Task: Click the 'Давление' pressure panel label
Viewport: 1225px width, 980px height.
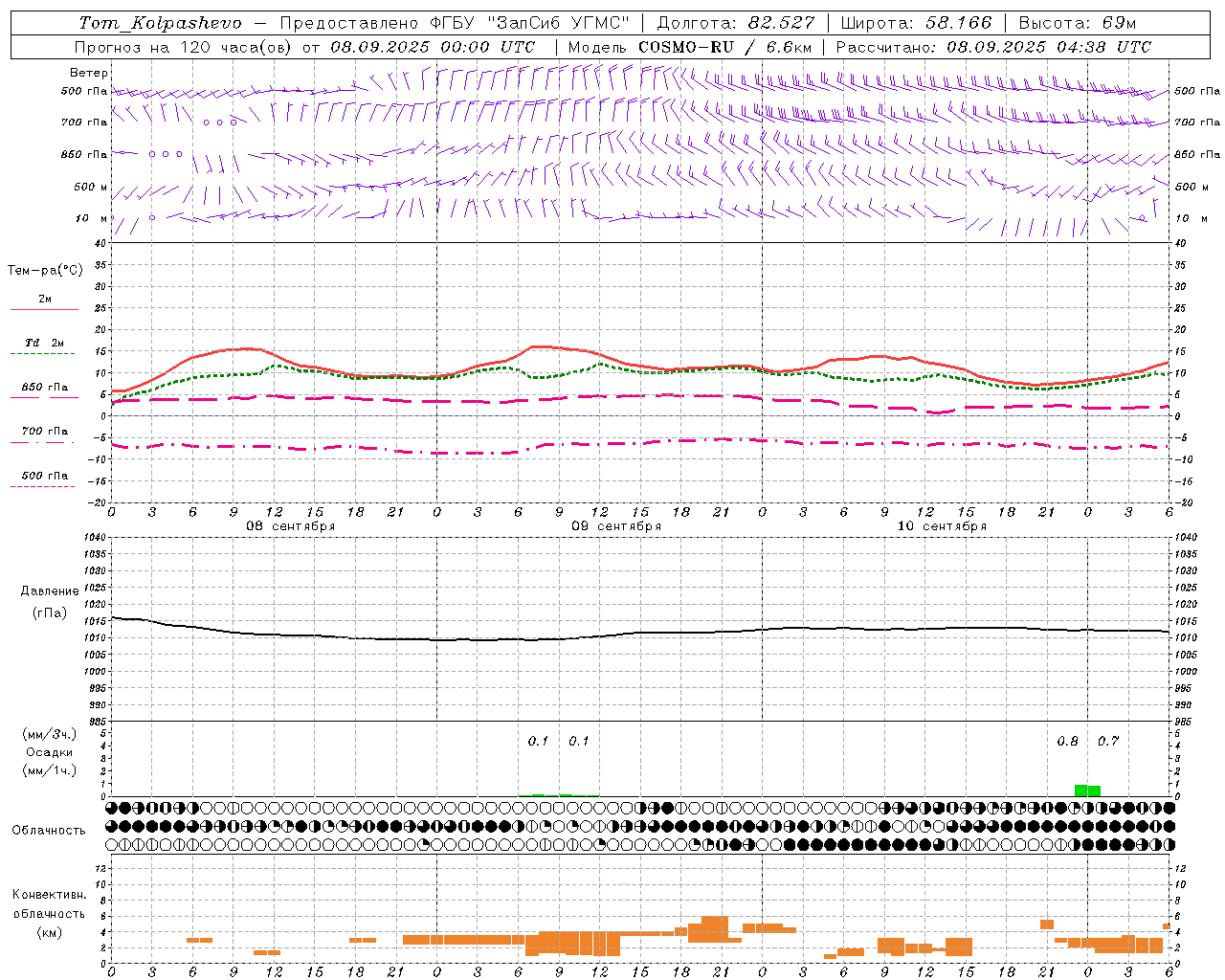Action: pyautogui.click(x=49, y=591)
